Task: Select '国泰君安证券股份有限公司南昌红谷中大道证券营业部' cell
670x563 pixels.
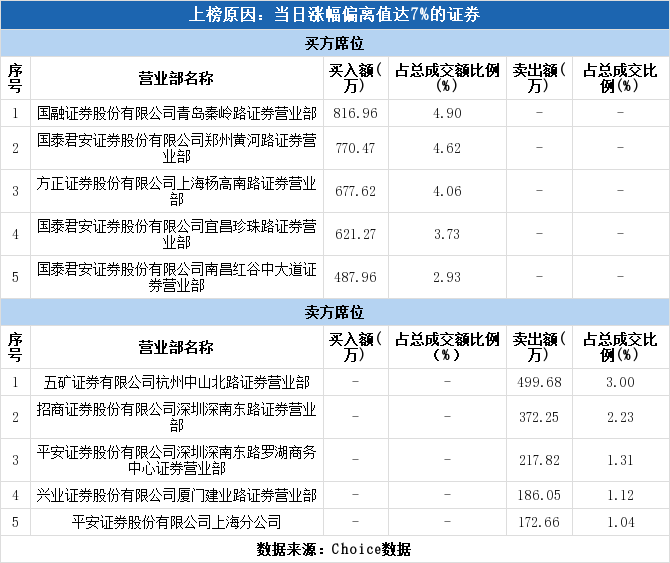Action: tap(176, 277)
